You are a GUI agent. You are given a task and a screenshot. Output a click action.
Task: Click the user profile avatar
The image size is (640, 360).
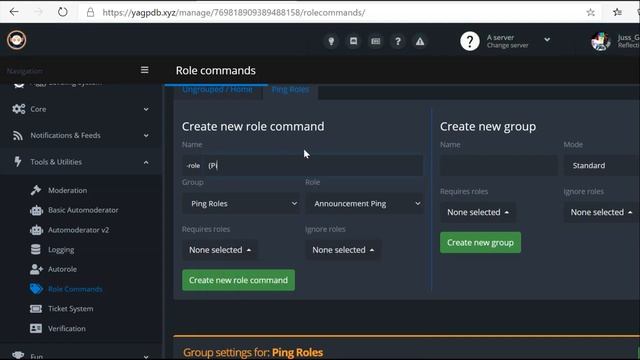[x=600, y=41]
